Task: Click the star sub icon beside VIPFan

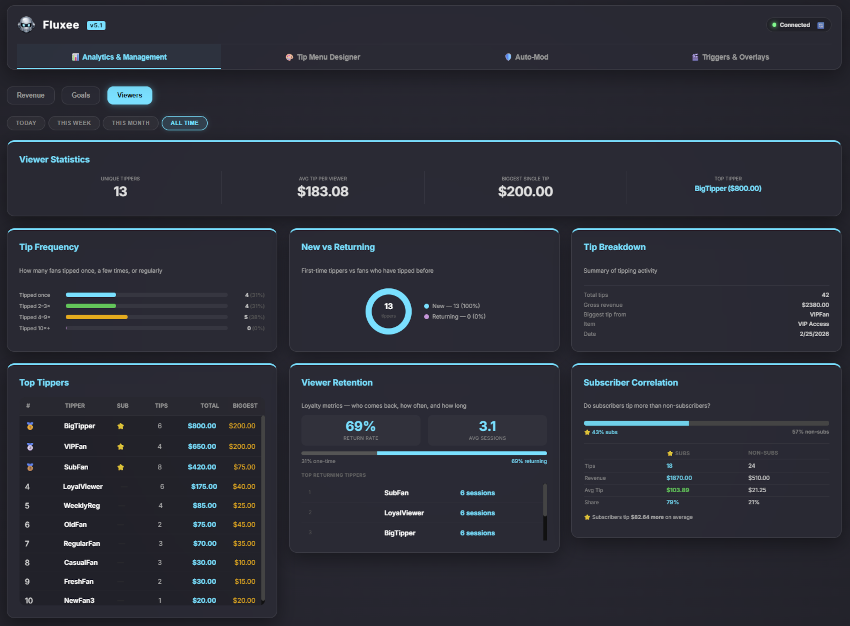Action: [x=120, y=447]
